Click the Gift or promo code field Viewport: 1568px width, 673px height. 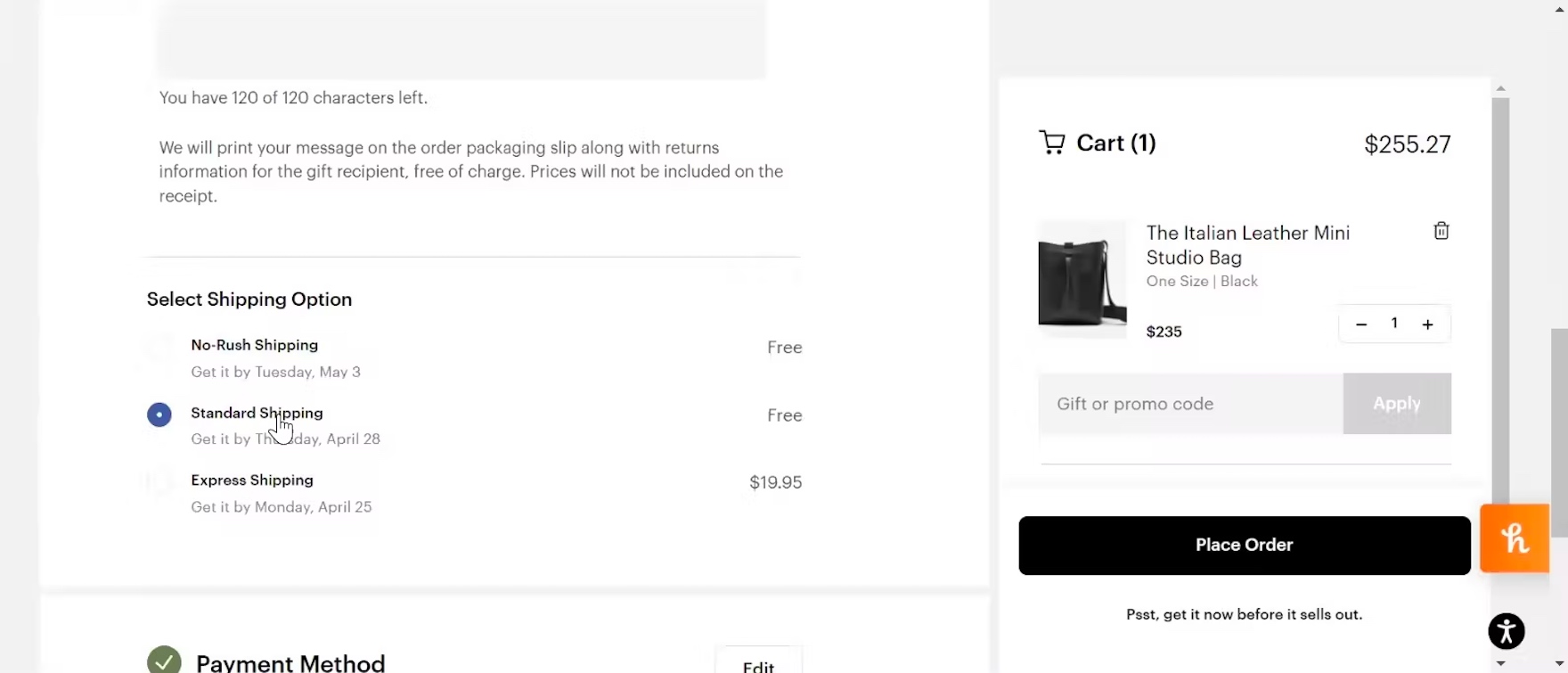pyautogui.click(x=1190, y=404)
